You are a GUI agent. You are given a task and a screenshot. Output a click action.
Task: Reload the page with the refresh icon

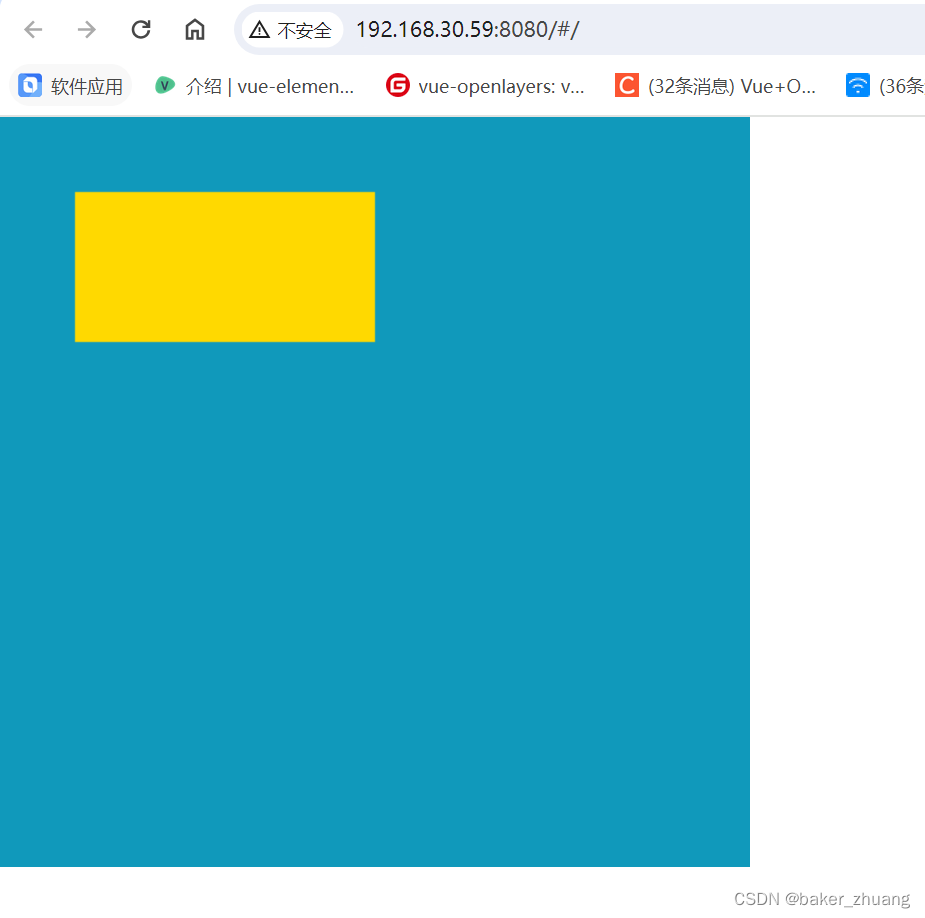[141, 29]
